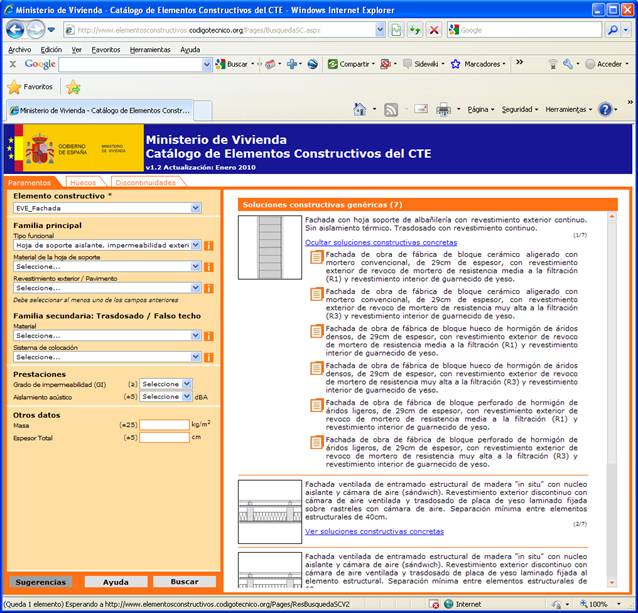Open the Elemento constructivo EVE_Fachada dropdown
Viewport: 638px width, 613px height.
coord(107,208)
